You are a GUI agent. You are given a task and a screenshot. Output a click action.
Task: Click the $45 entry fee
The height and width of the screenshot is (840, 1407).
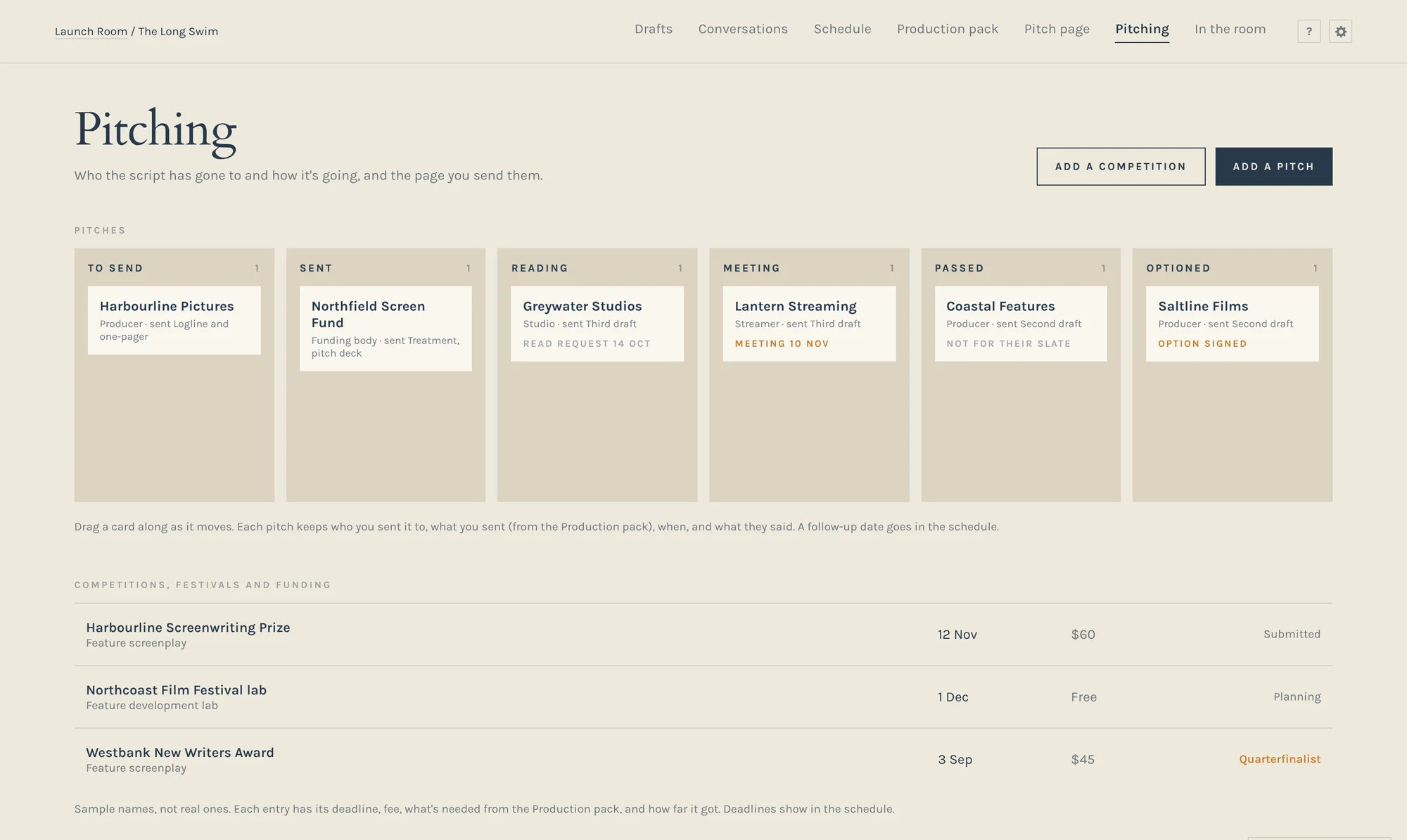click(x=1083, y=760)
